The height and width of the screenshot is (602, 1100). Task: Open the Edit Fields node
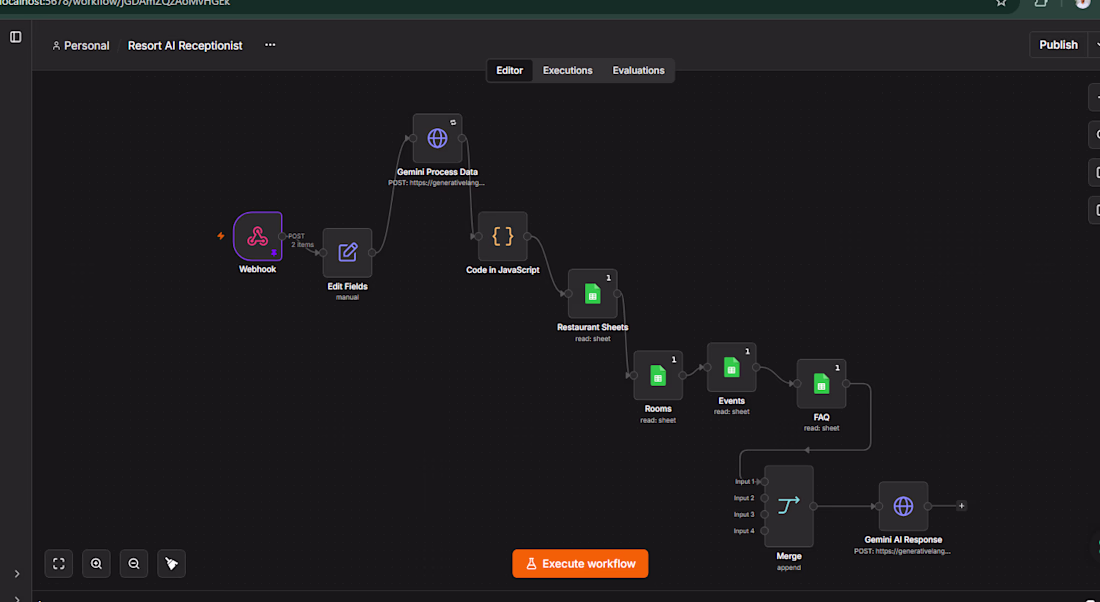point(347,253)
